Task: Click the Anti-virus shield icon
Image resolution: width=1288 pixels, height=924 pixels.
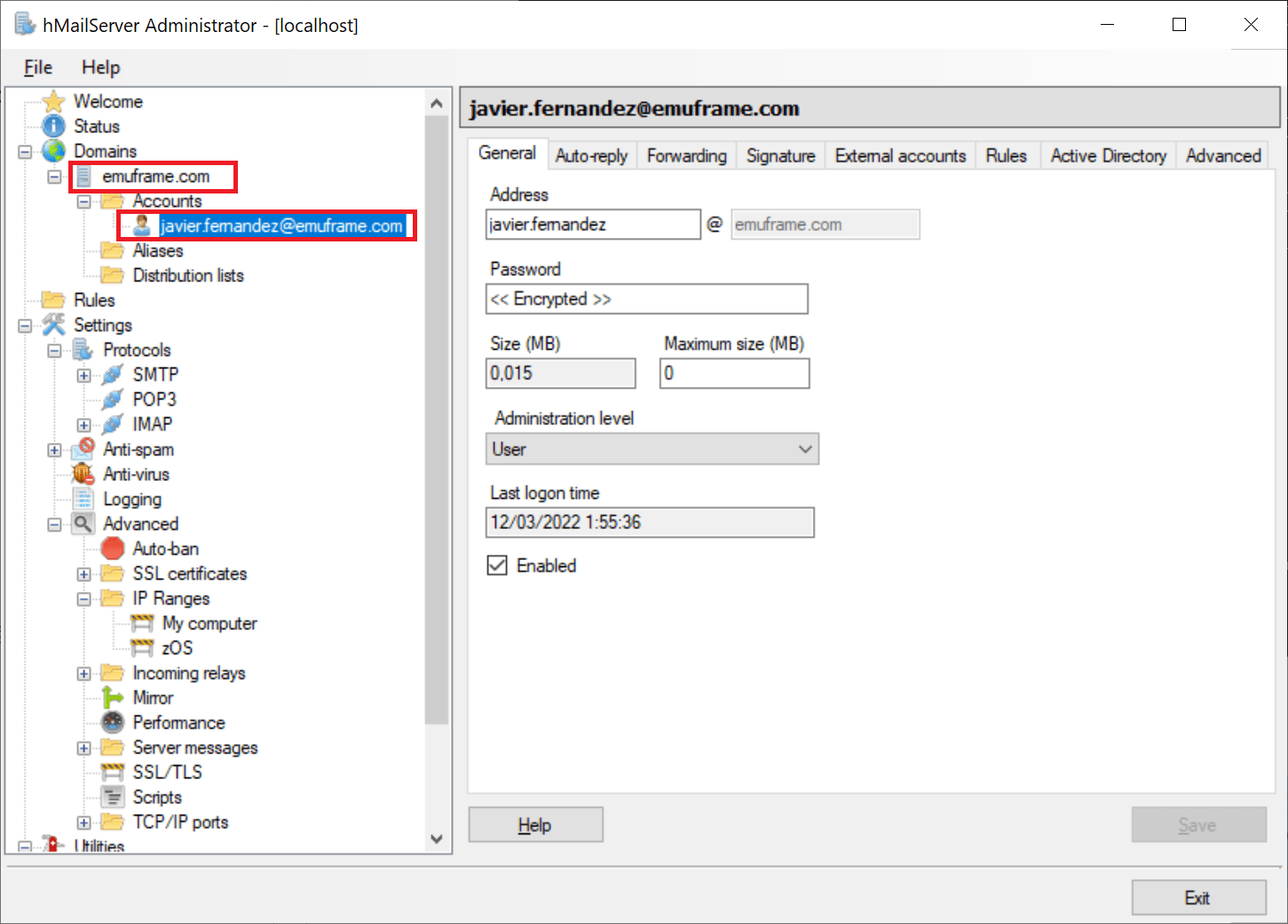Action: click(83, 474)
